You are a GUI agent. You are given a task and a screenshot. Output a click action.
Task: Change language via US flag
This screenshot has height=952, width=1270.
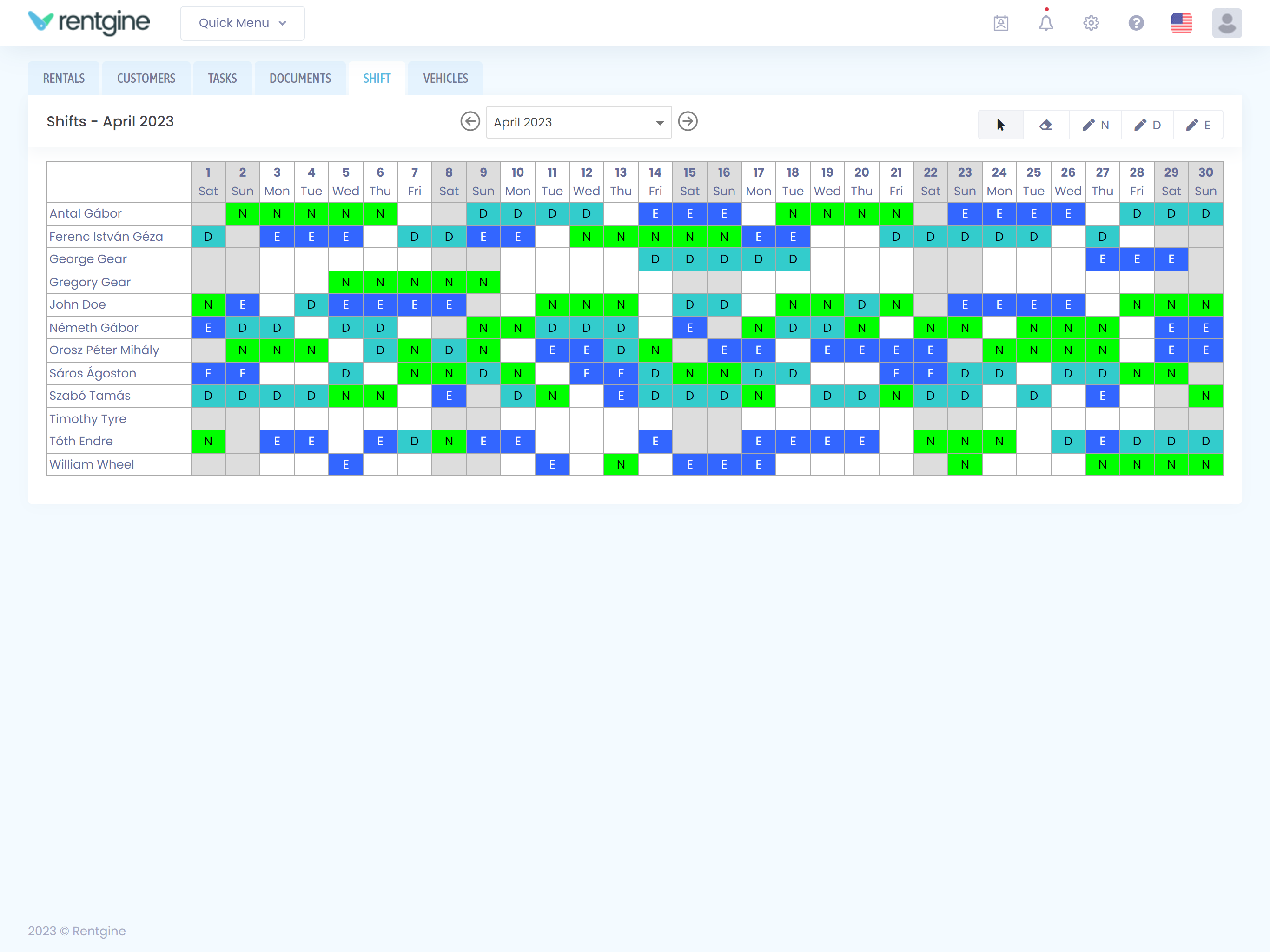click(x=1181, y=23)
